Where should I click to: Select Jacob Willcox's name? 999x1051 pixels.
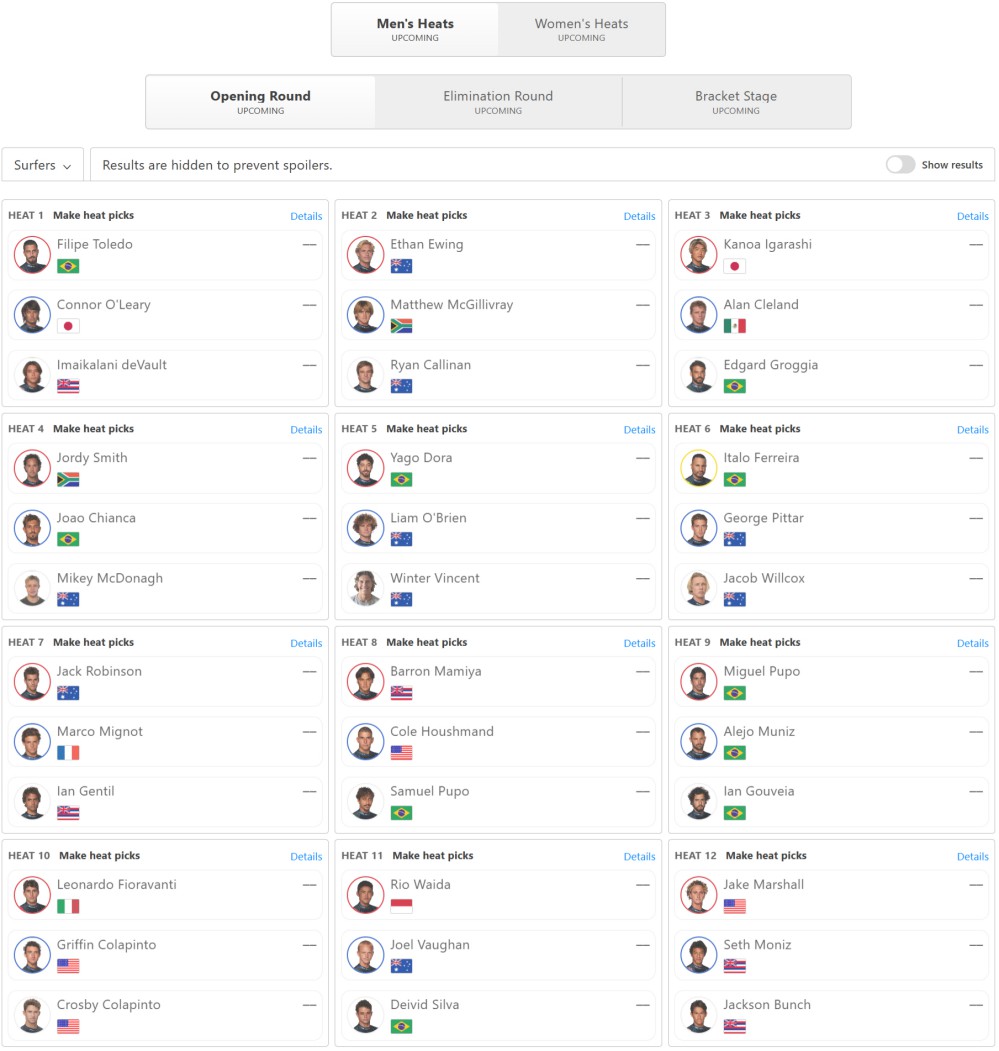coord(764,578)
